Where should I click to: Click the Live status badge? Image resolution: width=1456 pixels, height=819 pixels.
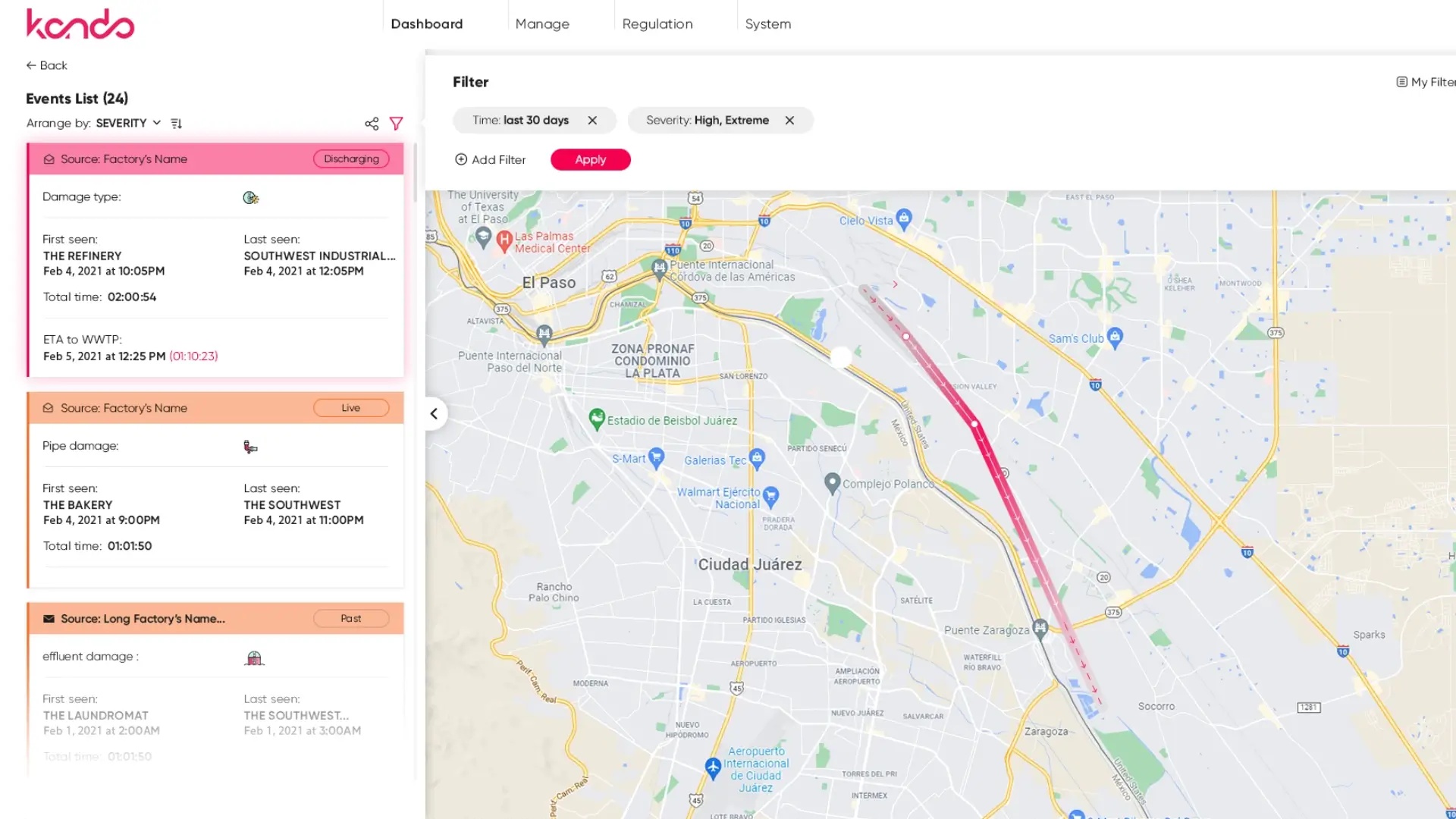tap(351, 408)
